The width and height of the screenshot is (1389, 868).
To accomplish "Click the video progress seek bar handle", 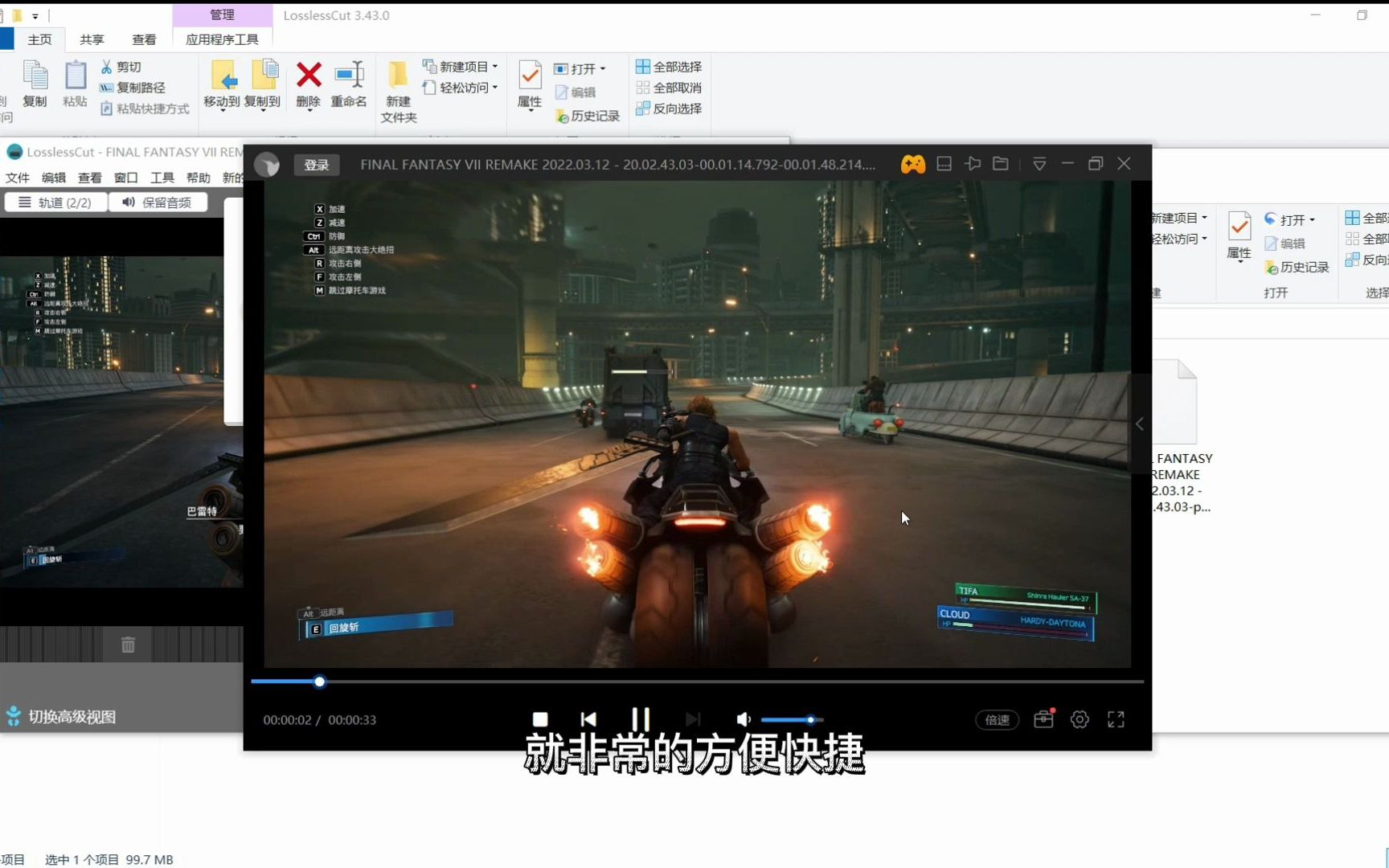I will tap(320, 682).
